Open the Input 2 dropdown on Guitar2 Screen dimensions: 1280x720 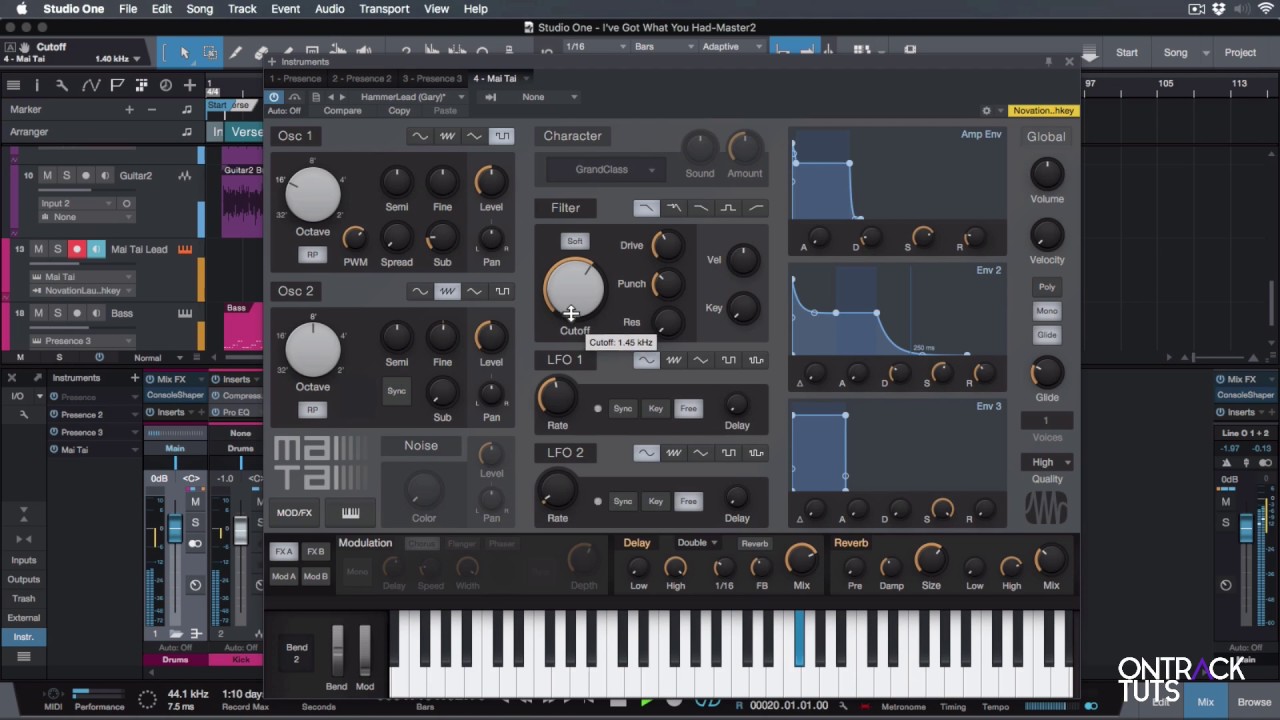click(x=77, y=203)
